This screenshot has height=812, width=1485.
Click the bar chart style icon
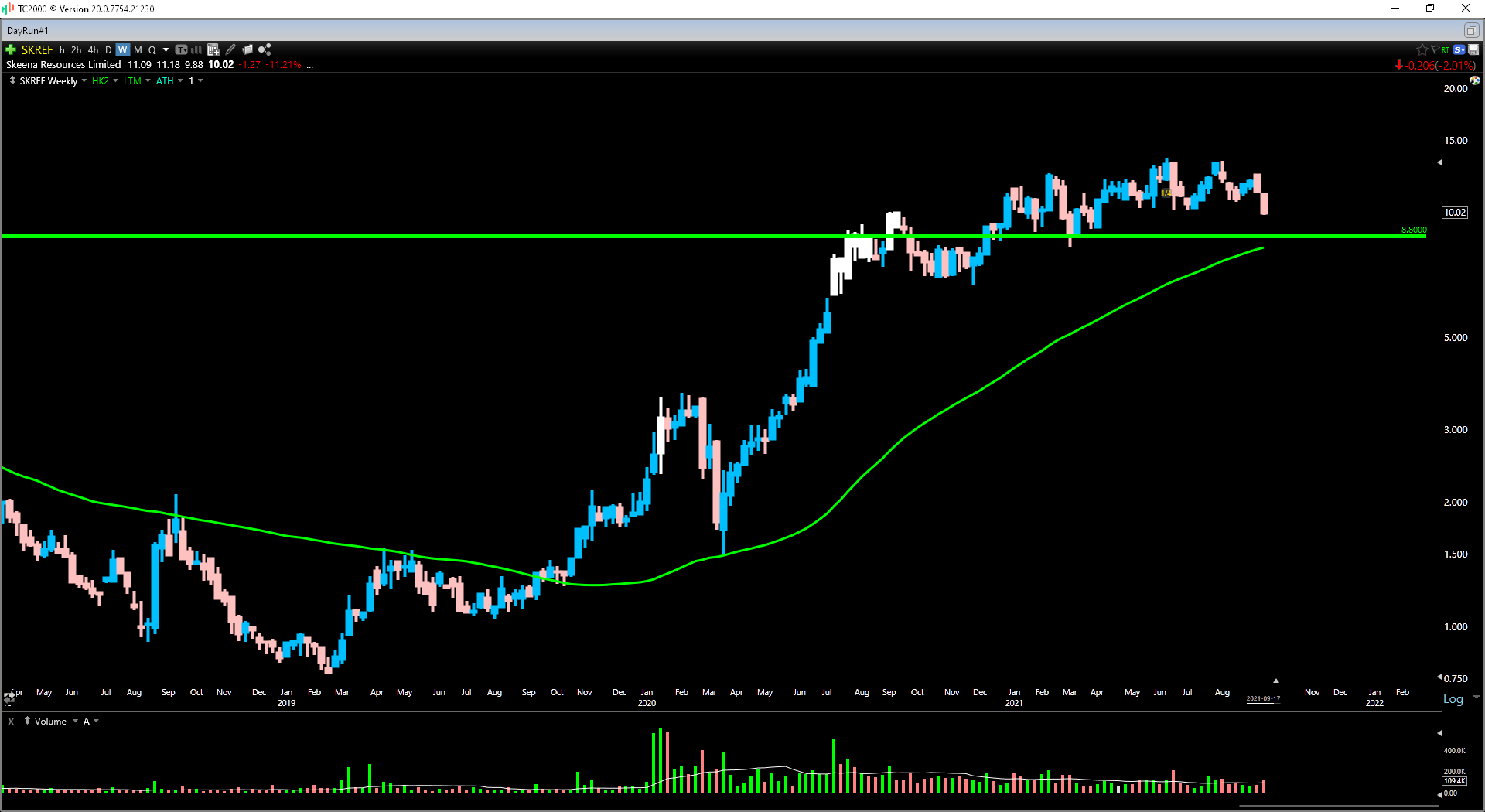(196, 49)
